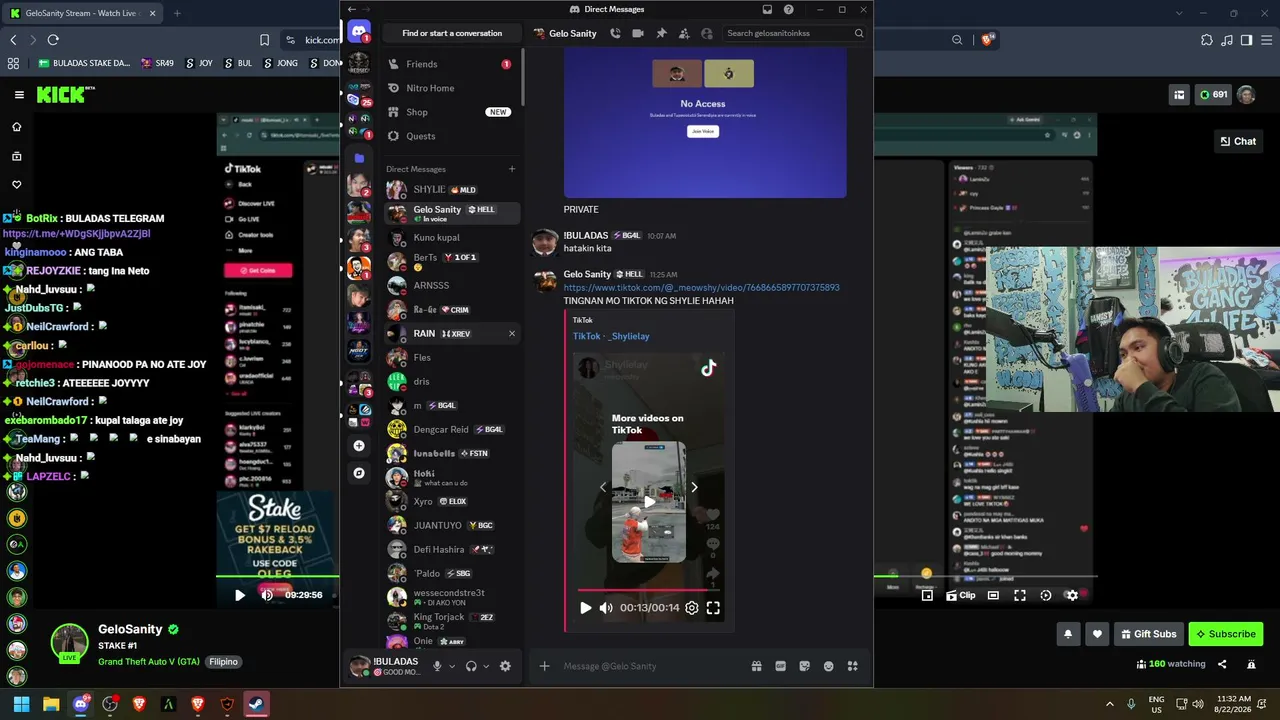Image resolution: width=1280 pixels, height=720 pixels.
Task: Open the emoji picker
Action: [x=828, y=666]
